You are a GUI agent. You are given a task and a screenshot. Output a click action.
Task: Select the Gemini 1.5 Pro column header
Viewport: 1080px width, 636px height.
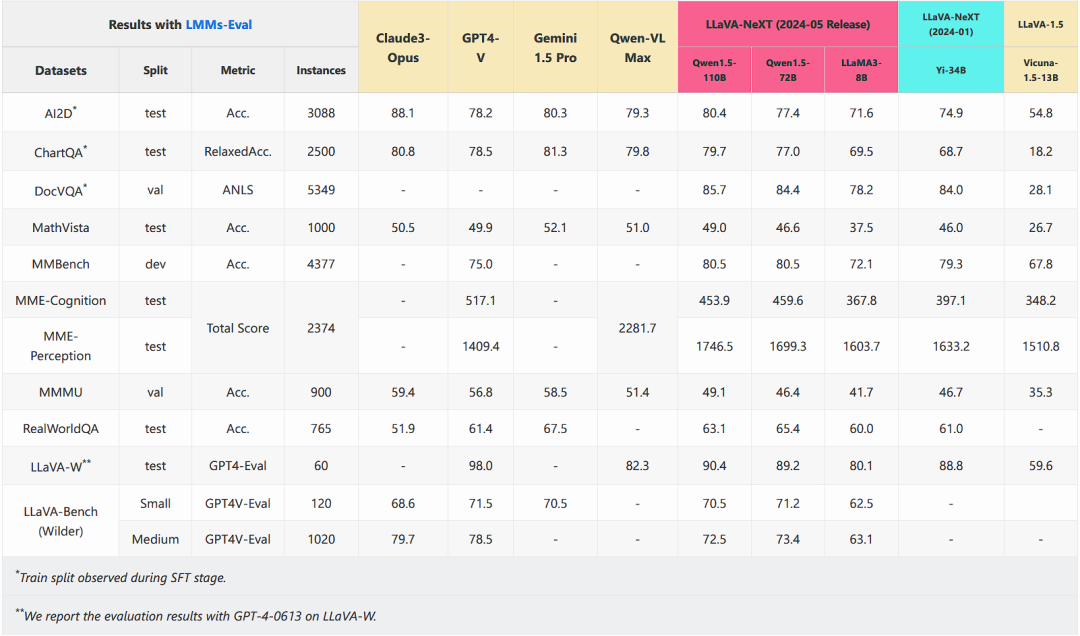[555, 48]
